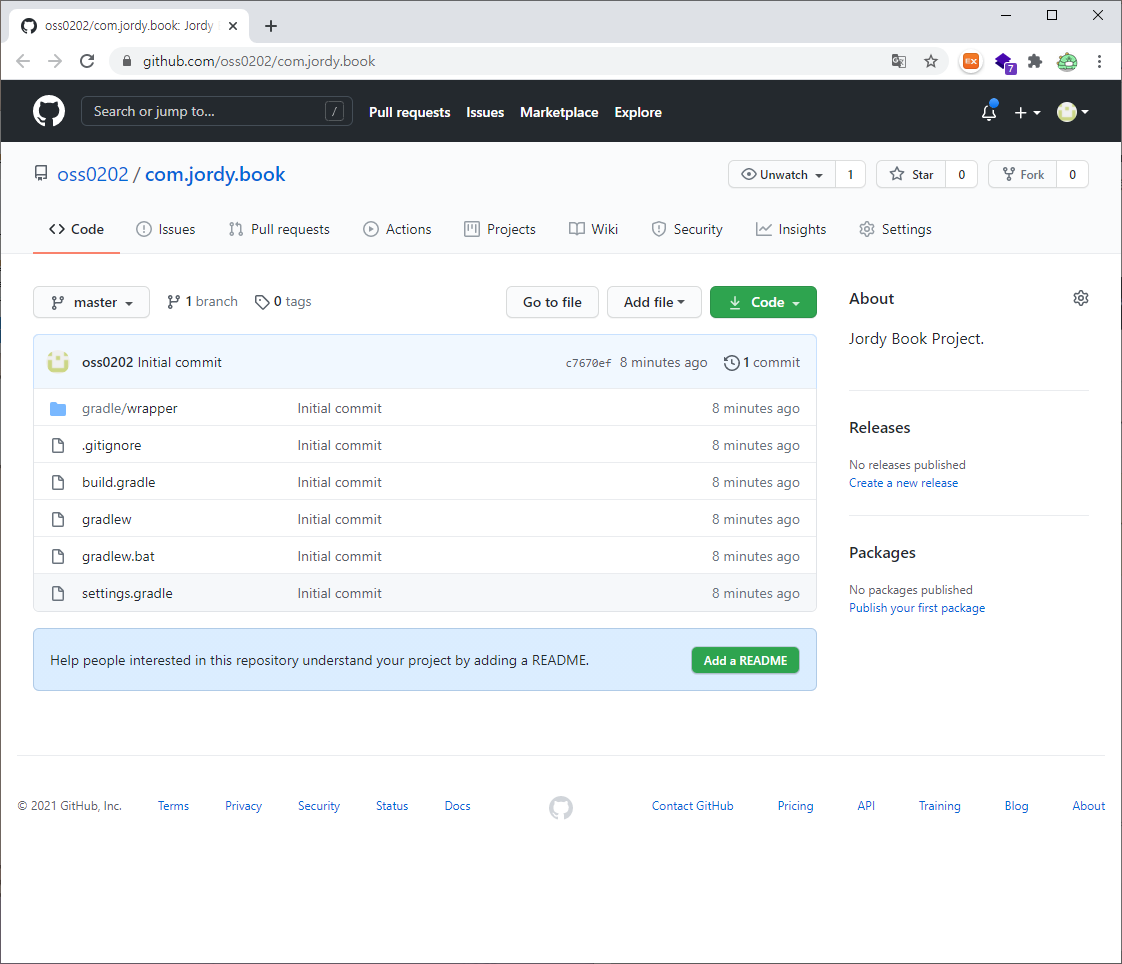Image resolution: width=1122 pixels, height=964 pixels.
Task: Open build.gradle file
Action: pos(119,482)
